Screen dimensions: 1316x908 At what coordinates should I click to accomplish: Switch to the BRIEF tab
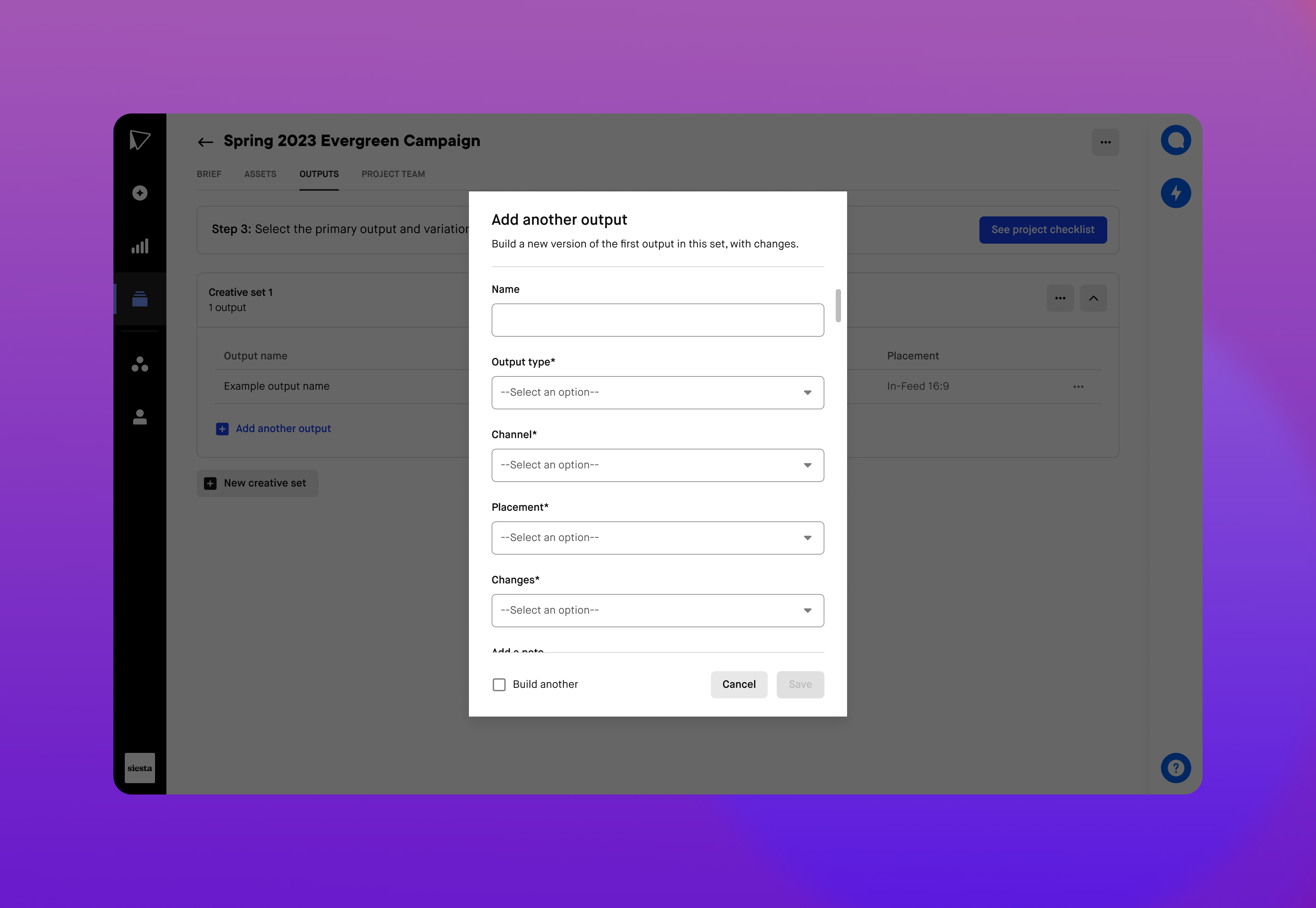coord(209,173)
